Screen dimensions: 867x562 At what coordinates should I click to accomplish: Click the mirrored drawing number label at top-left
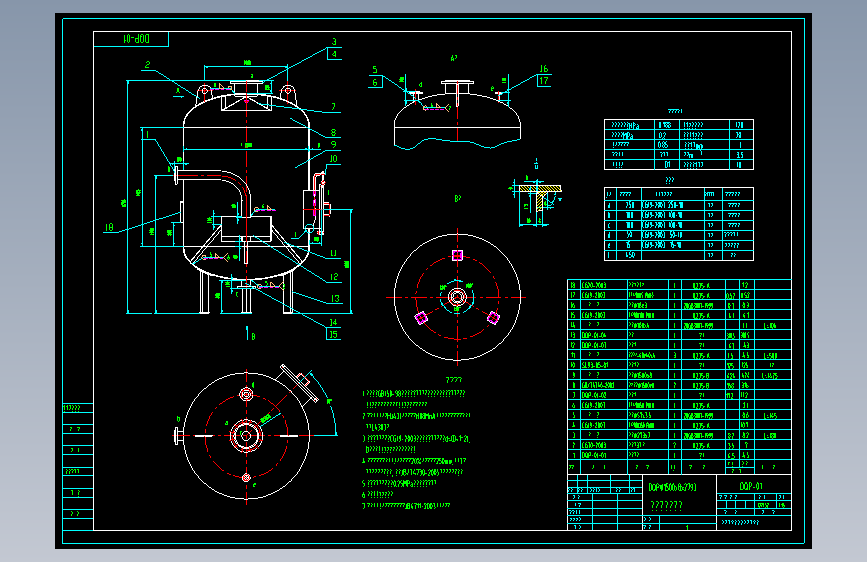point(136,39)
